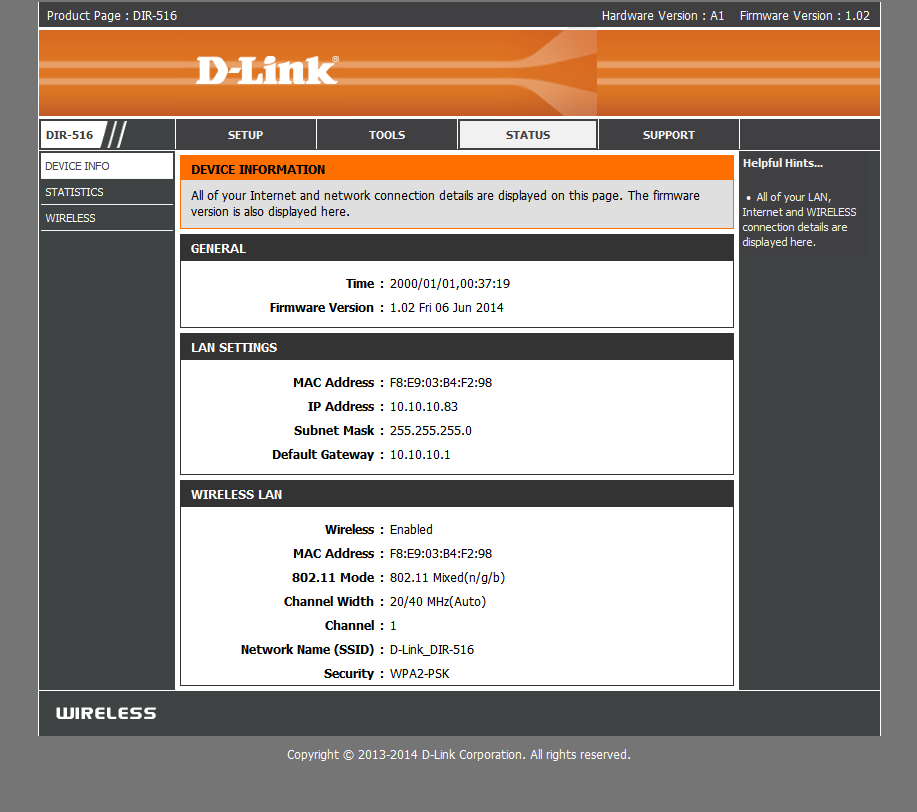Click the IP address 10.10.10.83
Screen dimensions: 917x812
click(423, 407)
